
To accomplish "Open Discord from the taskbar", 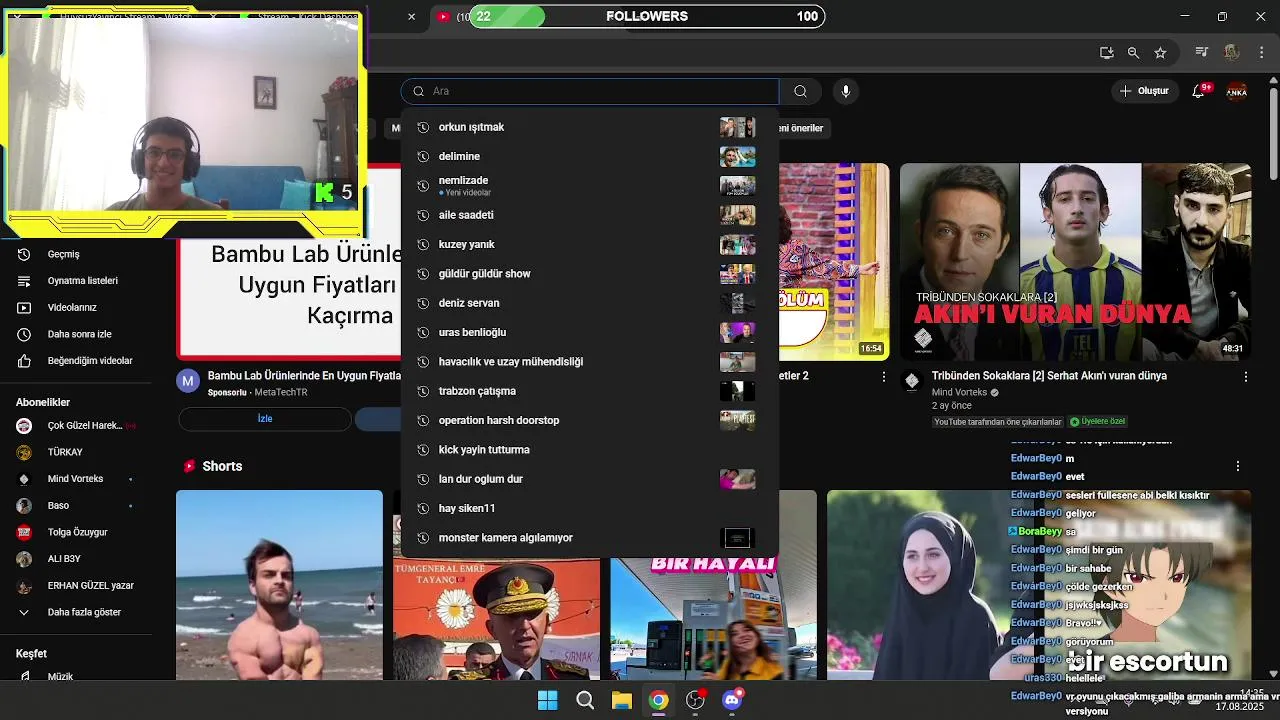I will coord(732,700).
